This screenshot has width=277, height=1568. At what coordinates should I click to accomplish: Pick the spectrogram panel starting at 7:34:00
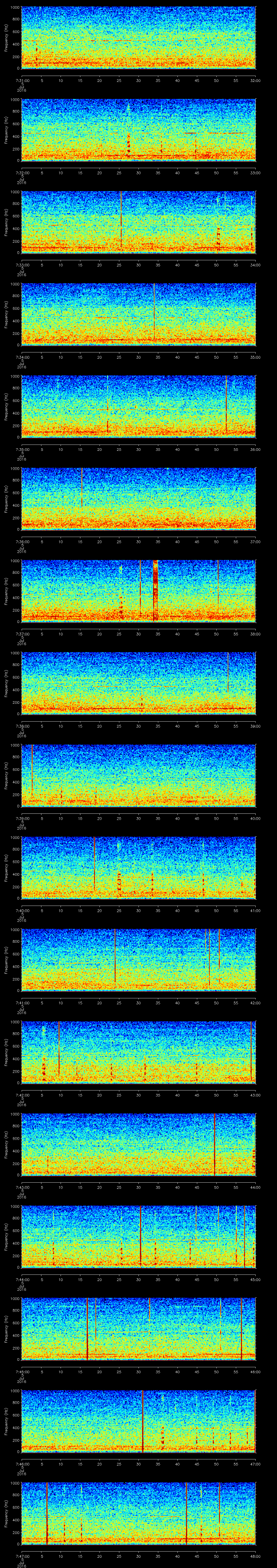coord(139,314)
